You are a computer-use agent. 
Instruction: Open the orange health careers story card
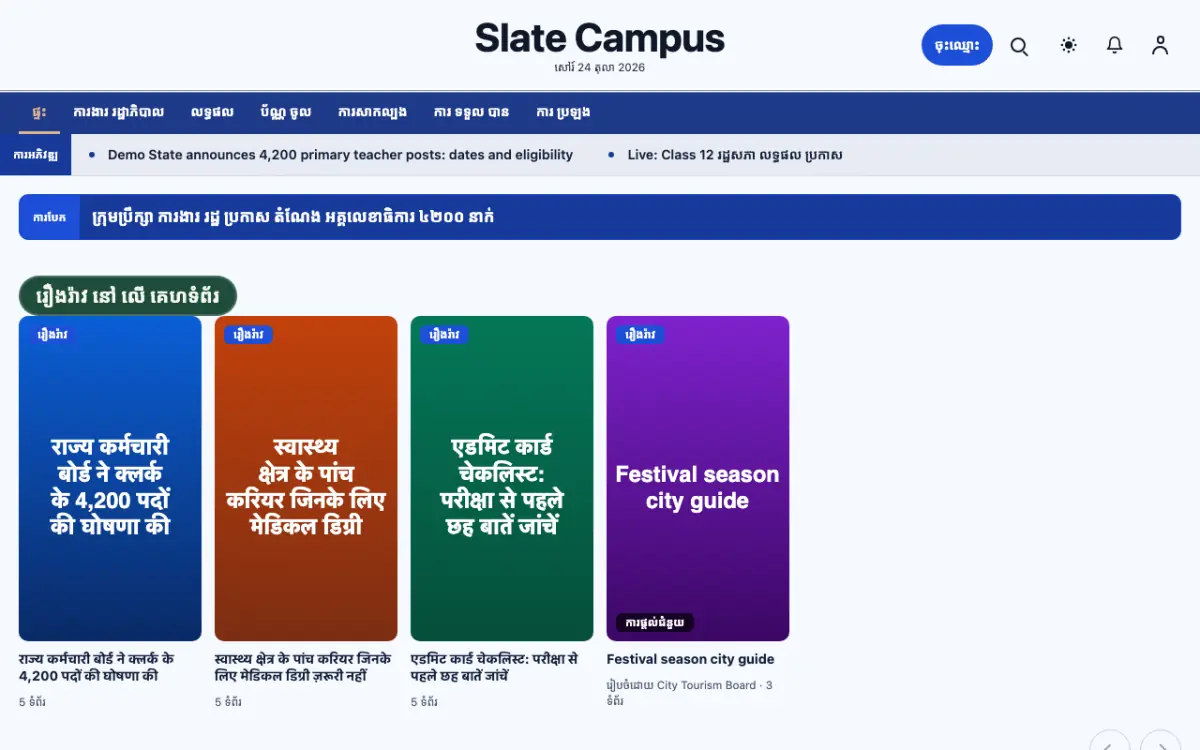pos(306,478)
